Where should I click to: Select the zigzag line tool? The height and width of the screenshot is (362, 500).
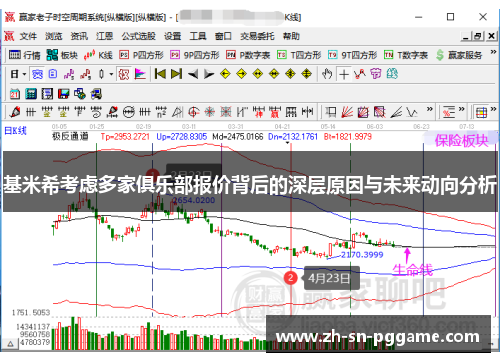click(412, 112)
